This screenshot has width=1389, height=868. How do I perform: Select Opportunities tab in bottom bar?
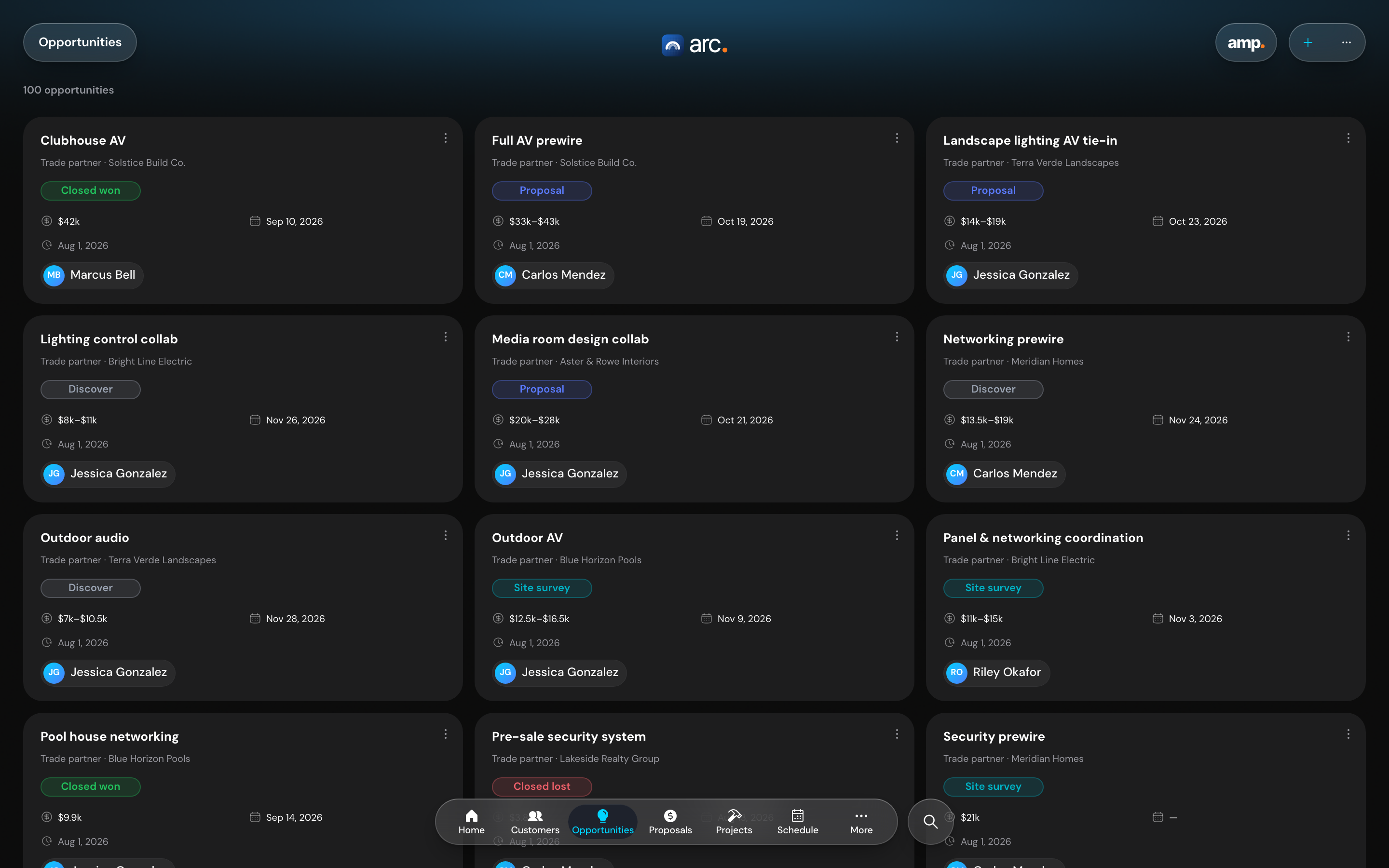click(x=603, y=822)
